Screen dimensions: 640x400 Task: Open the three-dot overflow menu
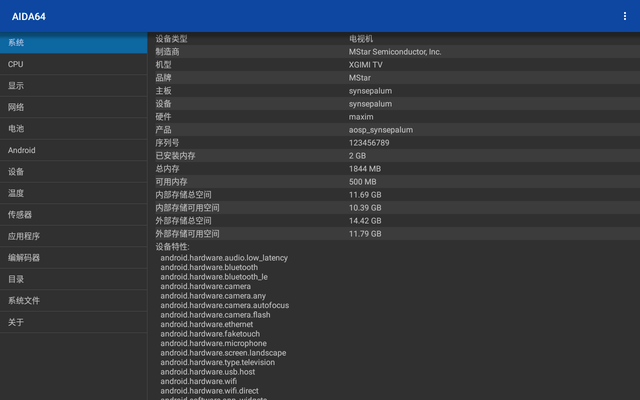coord(625,17)
